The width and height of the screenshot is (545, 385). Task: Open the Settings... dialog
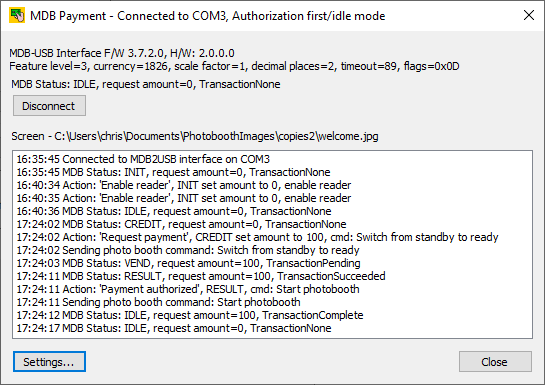coord(49,362)
